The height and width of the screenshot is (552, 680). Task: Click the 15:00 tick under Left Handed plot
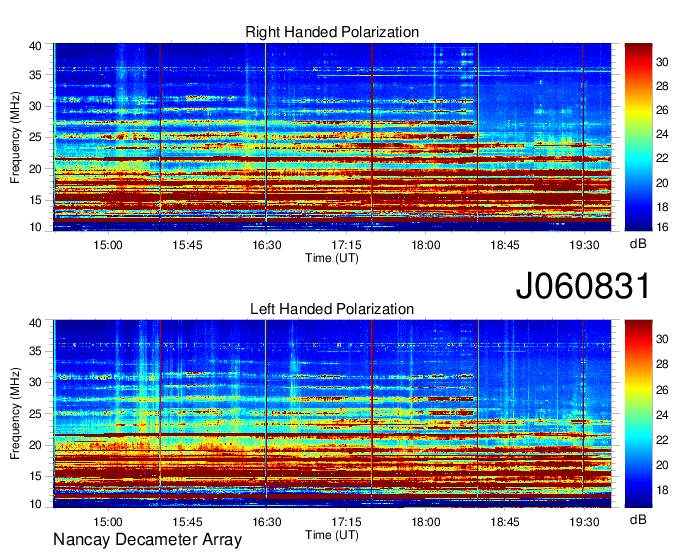(108, 522)
